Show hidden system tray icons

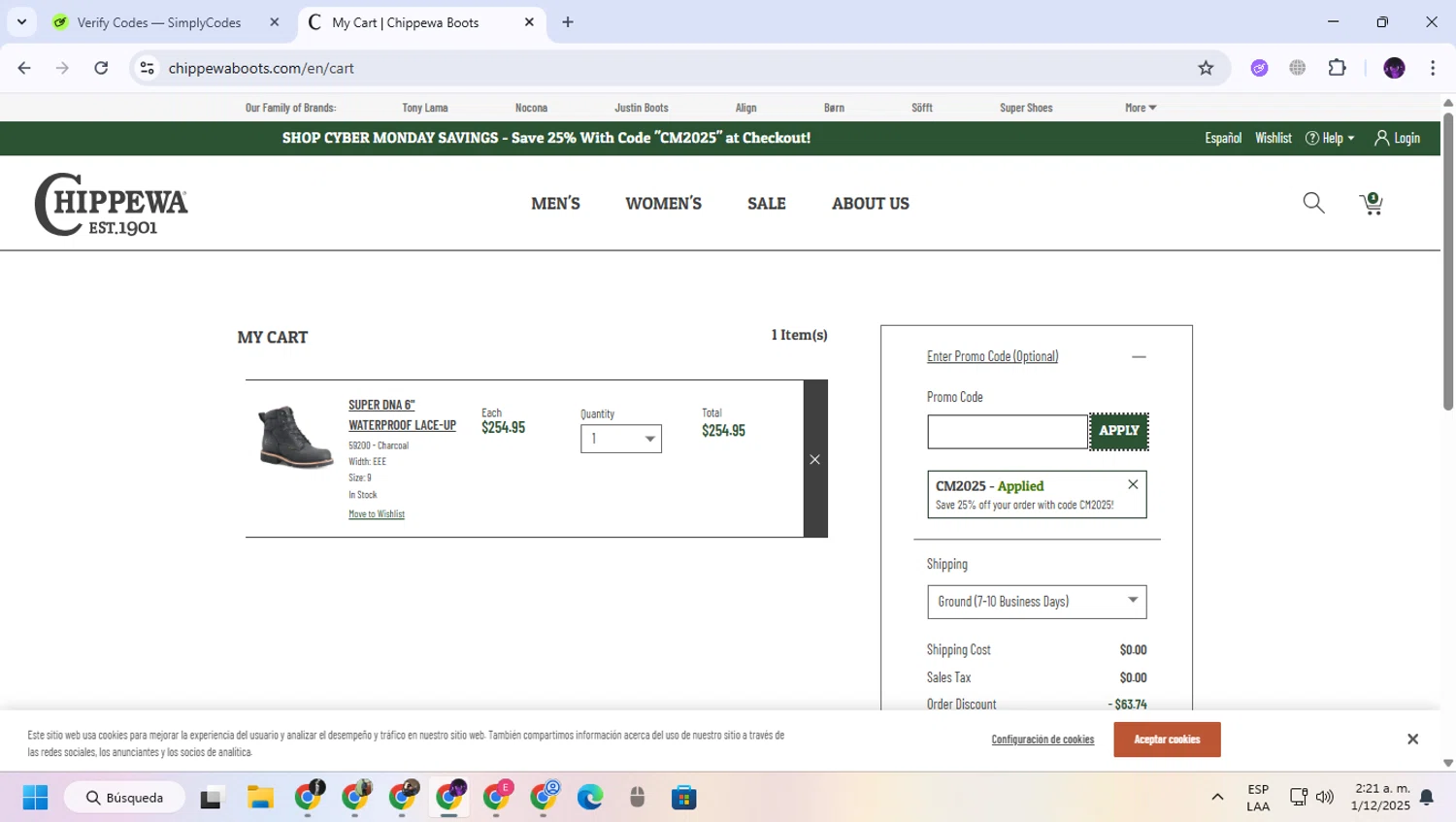[1217, 798]
